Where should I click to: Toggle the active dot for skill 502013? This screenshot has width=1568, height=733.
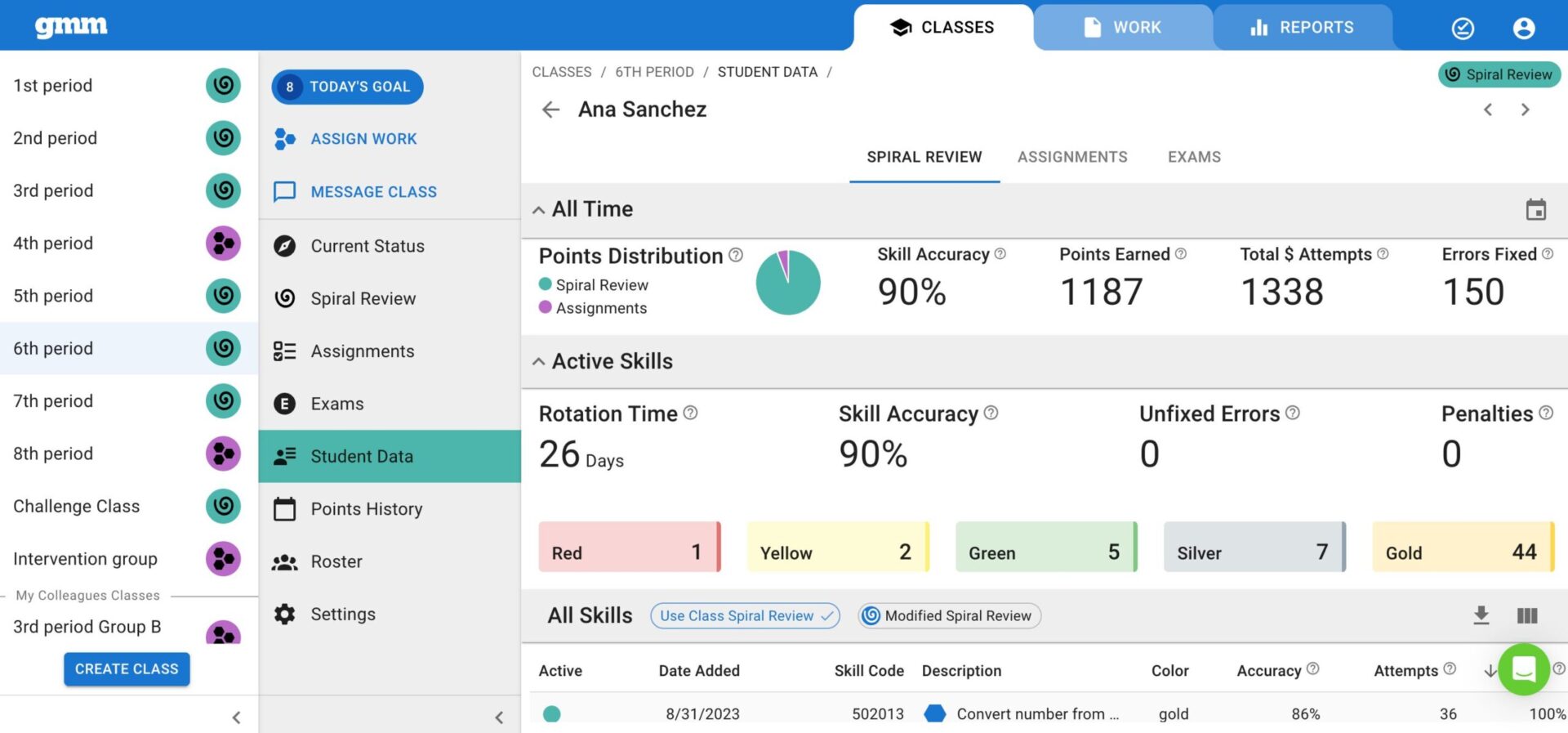pos(552,713)
